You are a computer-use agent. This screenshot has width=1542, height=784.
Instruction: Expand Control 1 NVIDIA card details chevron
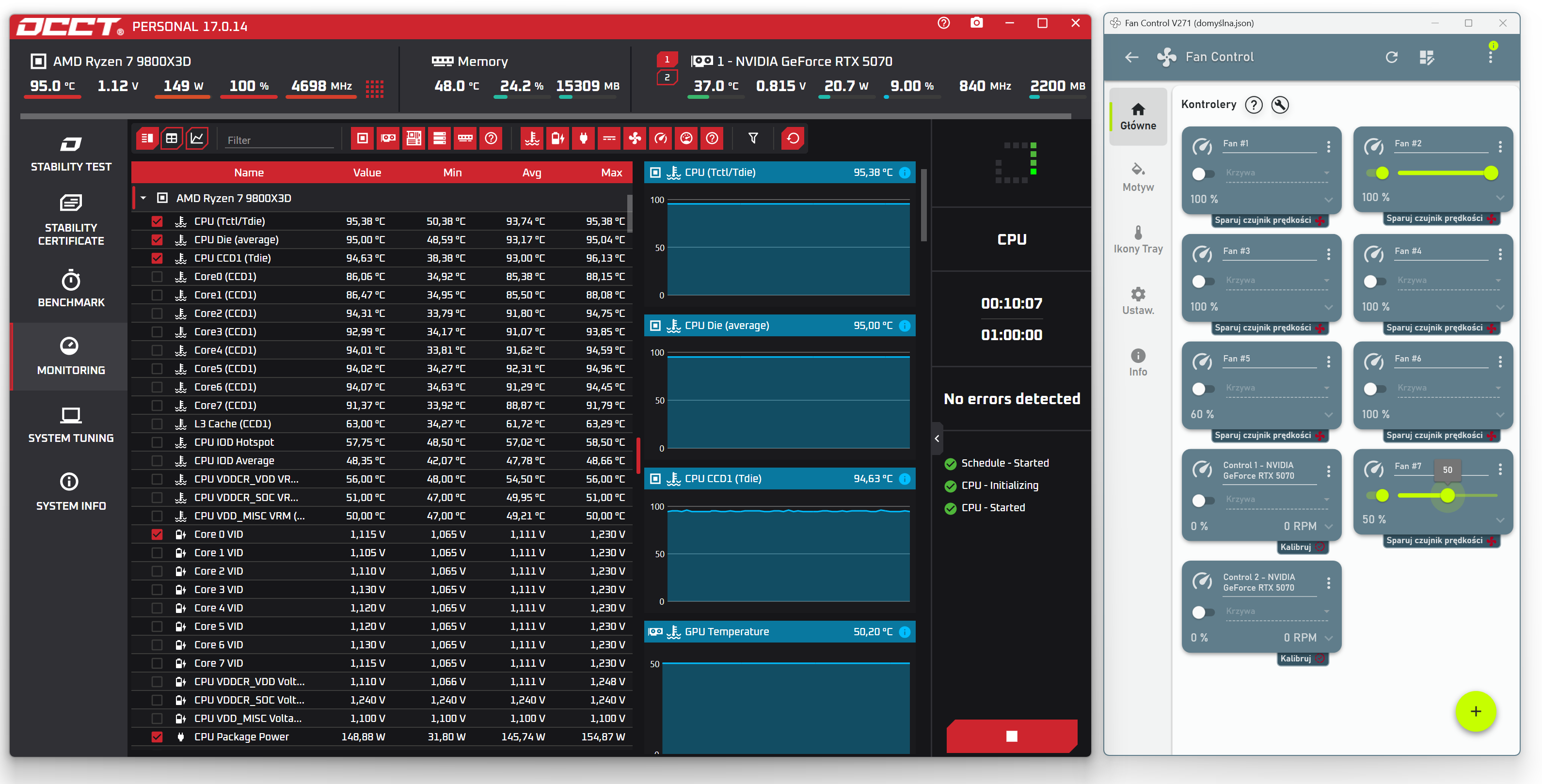pyautogui.click(x=1328, y=527)
